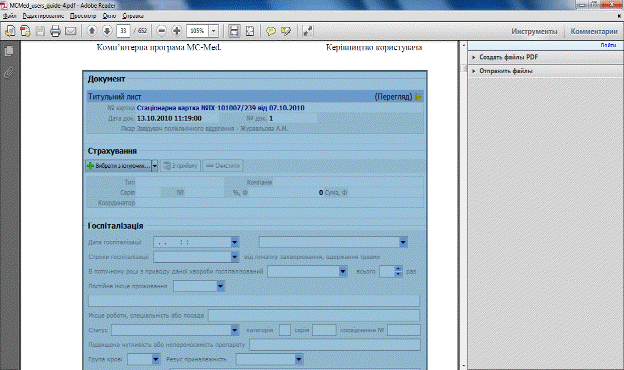The width and height of the screenshot is (624, 370).
Task: Open the госпіталізований dropdown for current year
Action: pos(343,272)
